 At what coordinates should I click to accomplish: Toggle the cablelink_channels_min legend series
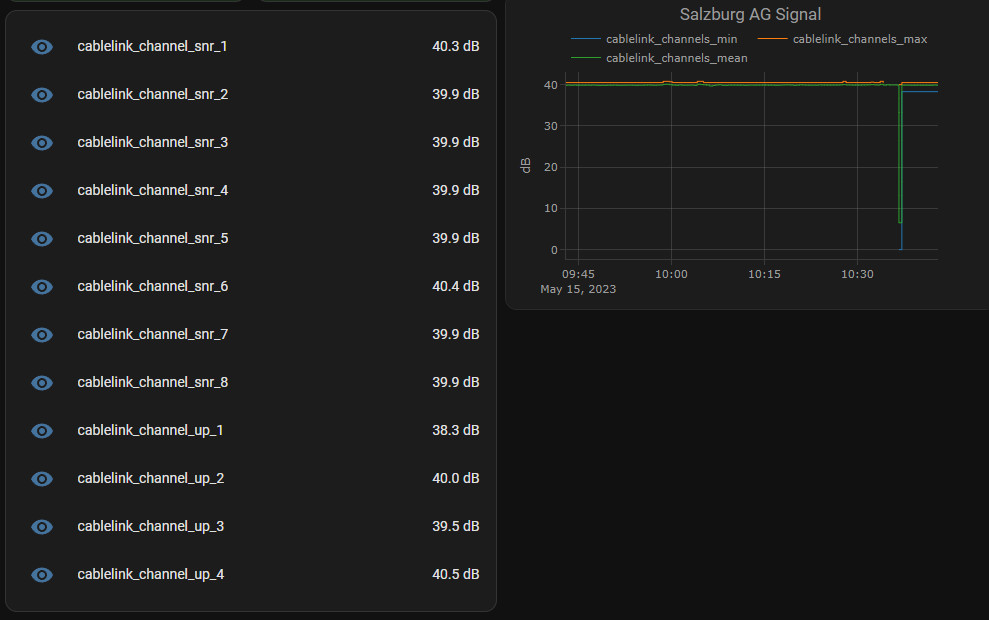pos(671,40)
